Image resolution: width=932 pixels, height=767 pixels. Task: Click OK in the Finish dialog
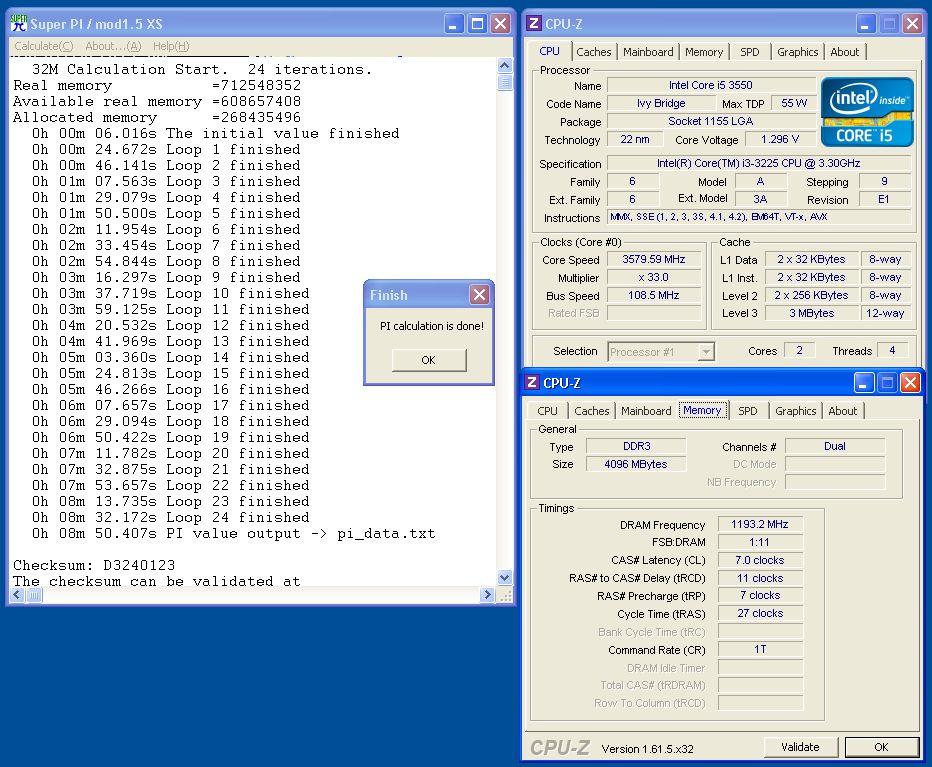click(429, 360)
